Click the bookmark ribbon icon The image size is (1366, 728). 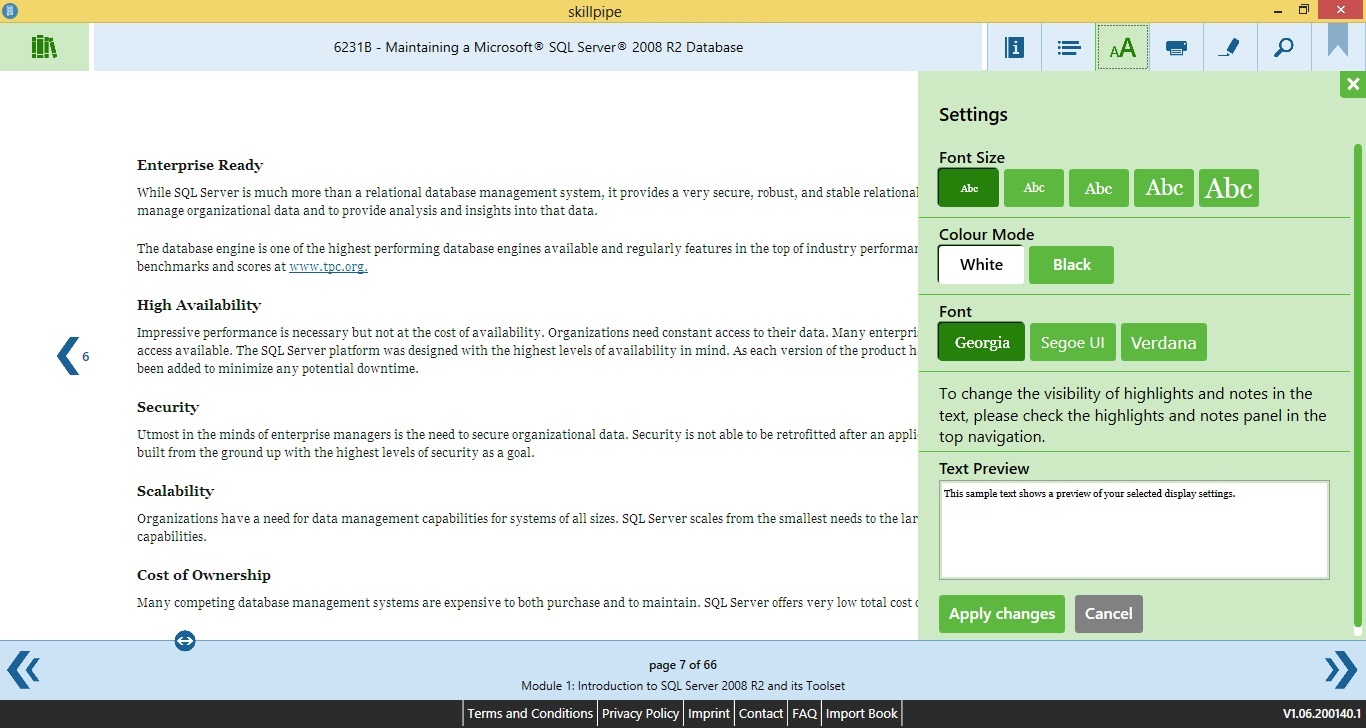tap(1338, 40)
